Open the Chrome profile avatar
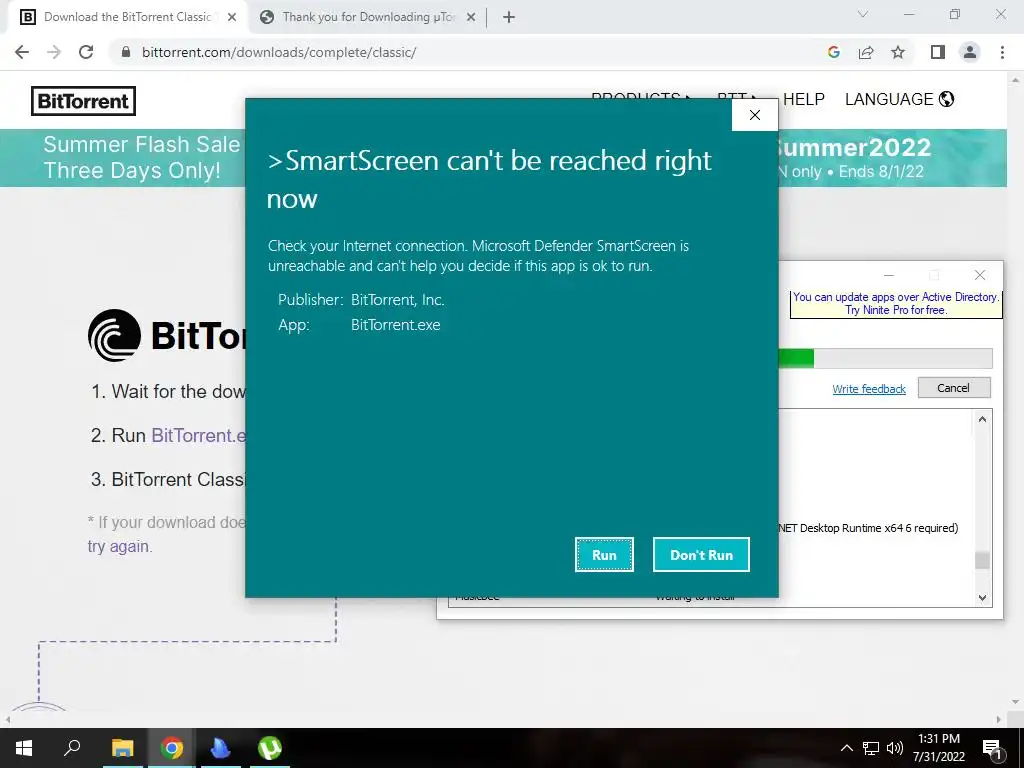 [970, 52]
